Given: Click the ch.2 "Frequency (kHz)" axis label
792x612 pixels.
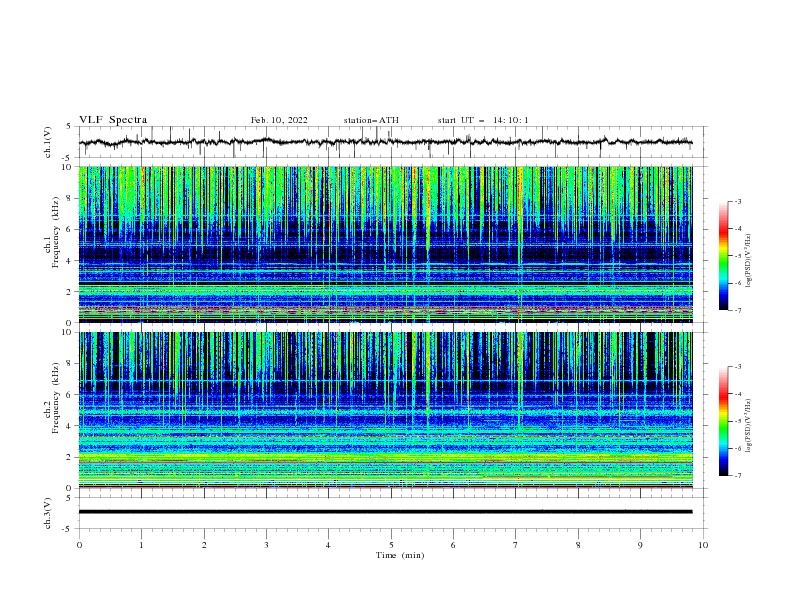Looking at the screenshot, I should tap(55, 398).
